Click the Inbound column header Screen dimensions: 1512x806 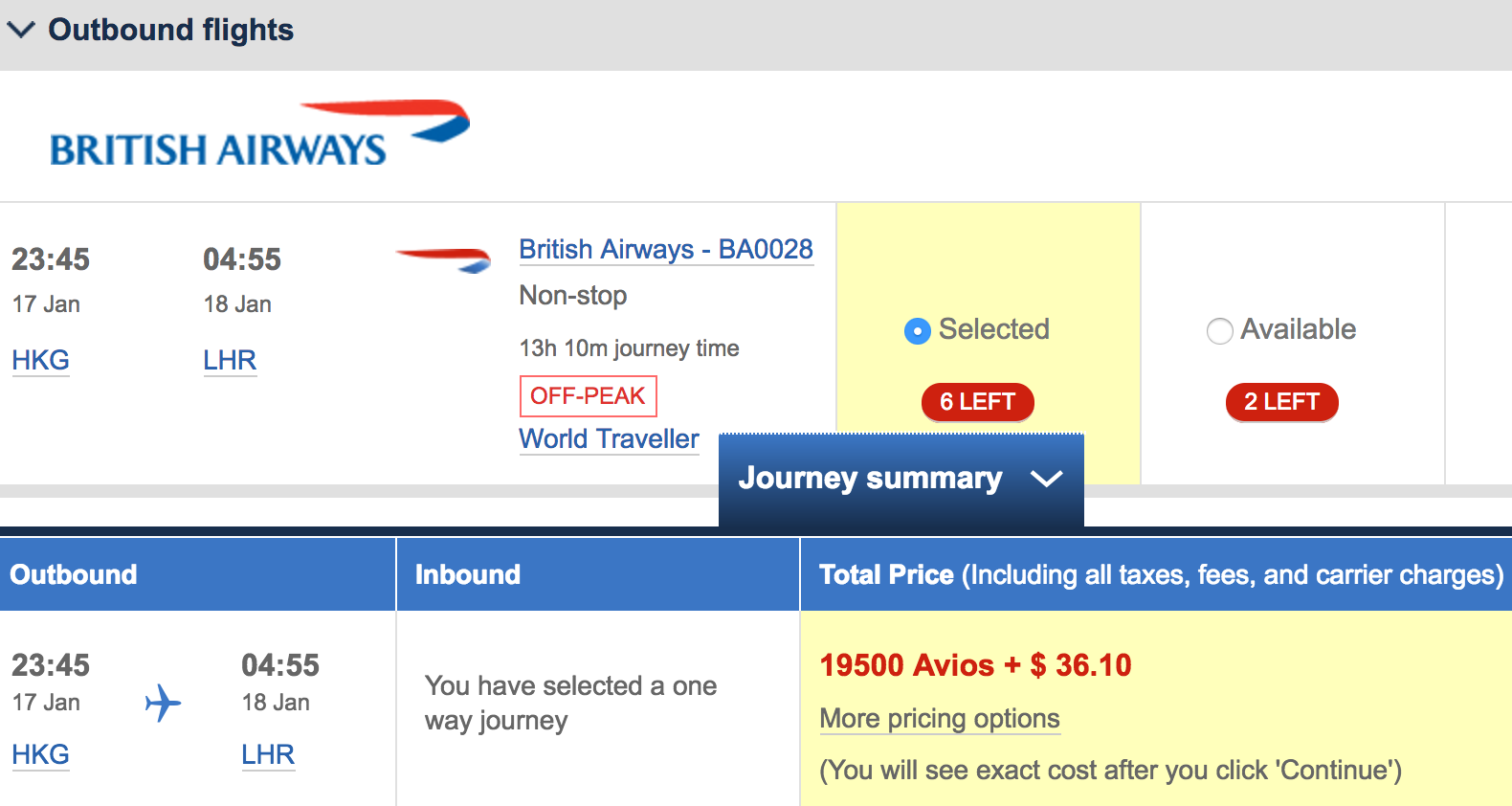468,574
